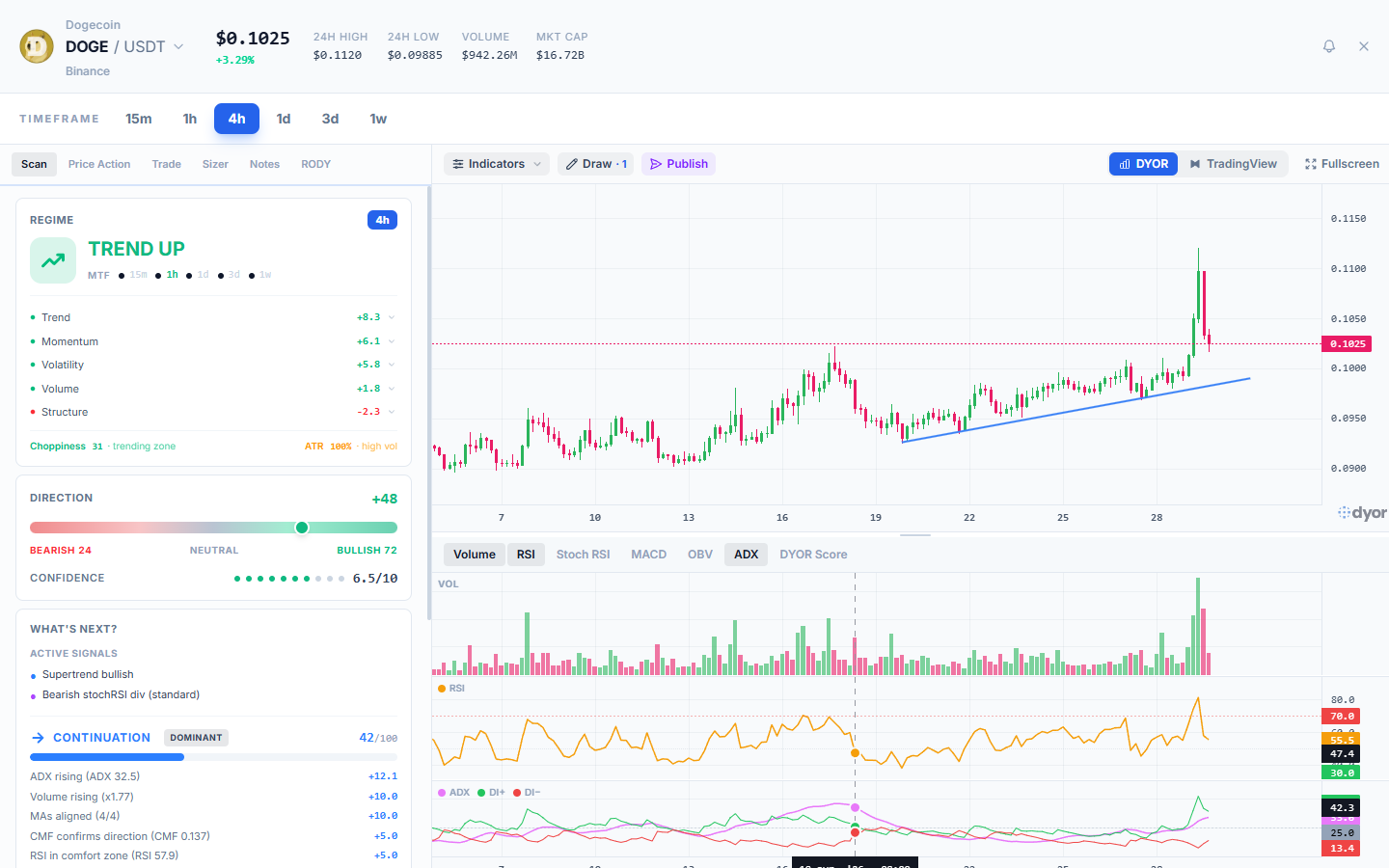Click the Direction slider handle
Viewport: 1389px width, 868px height.
coord(302,528)
